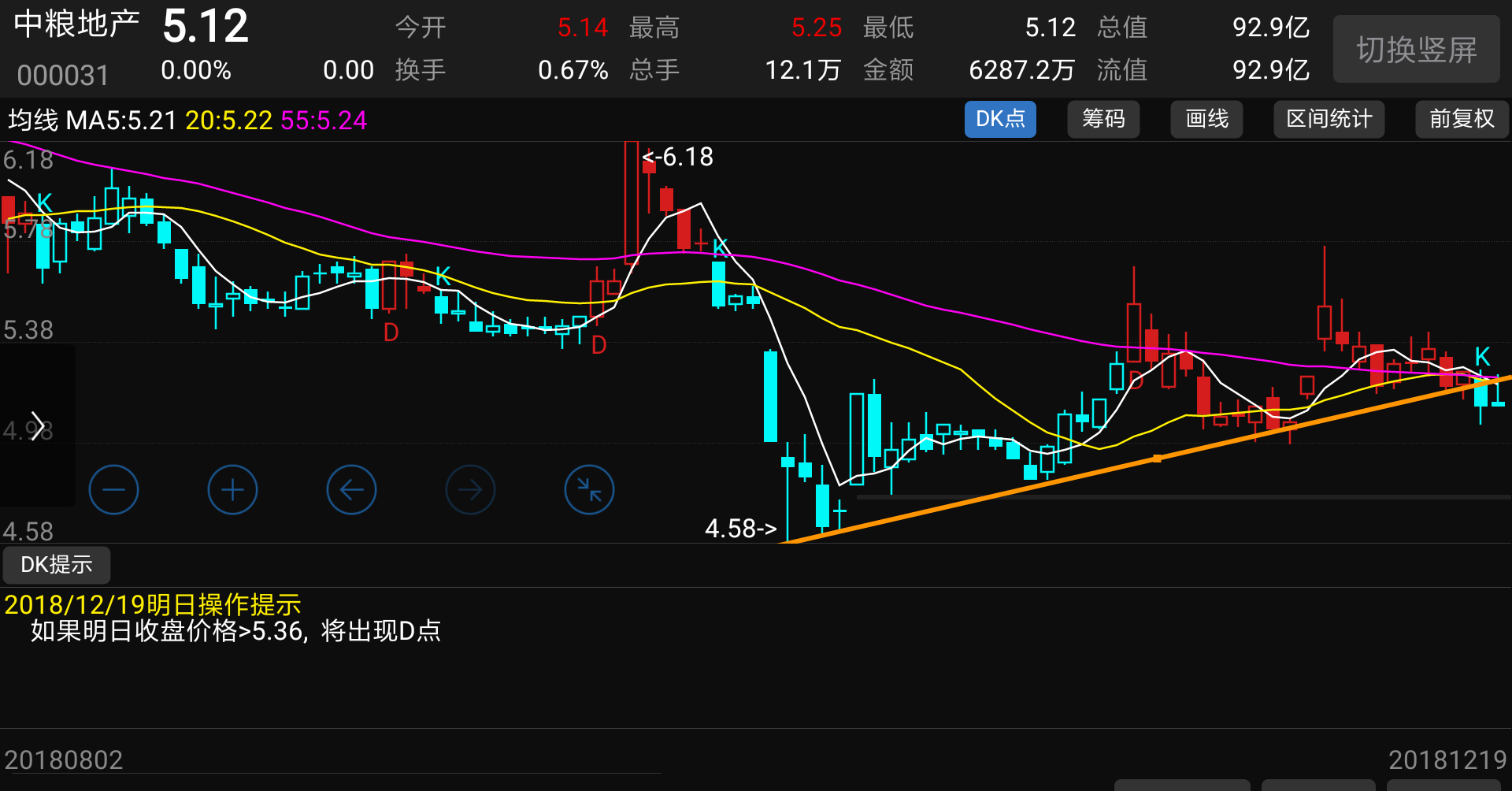Click the end date 20181219
Screen dimensions: 1512x791
[1447, 760]
